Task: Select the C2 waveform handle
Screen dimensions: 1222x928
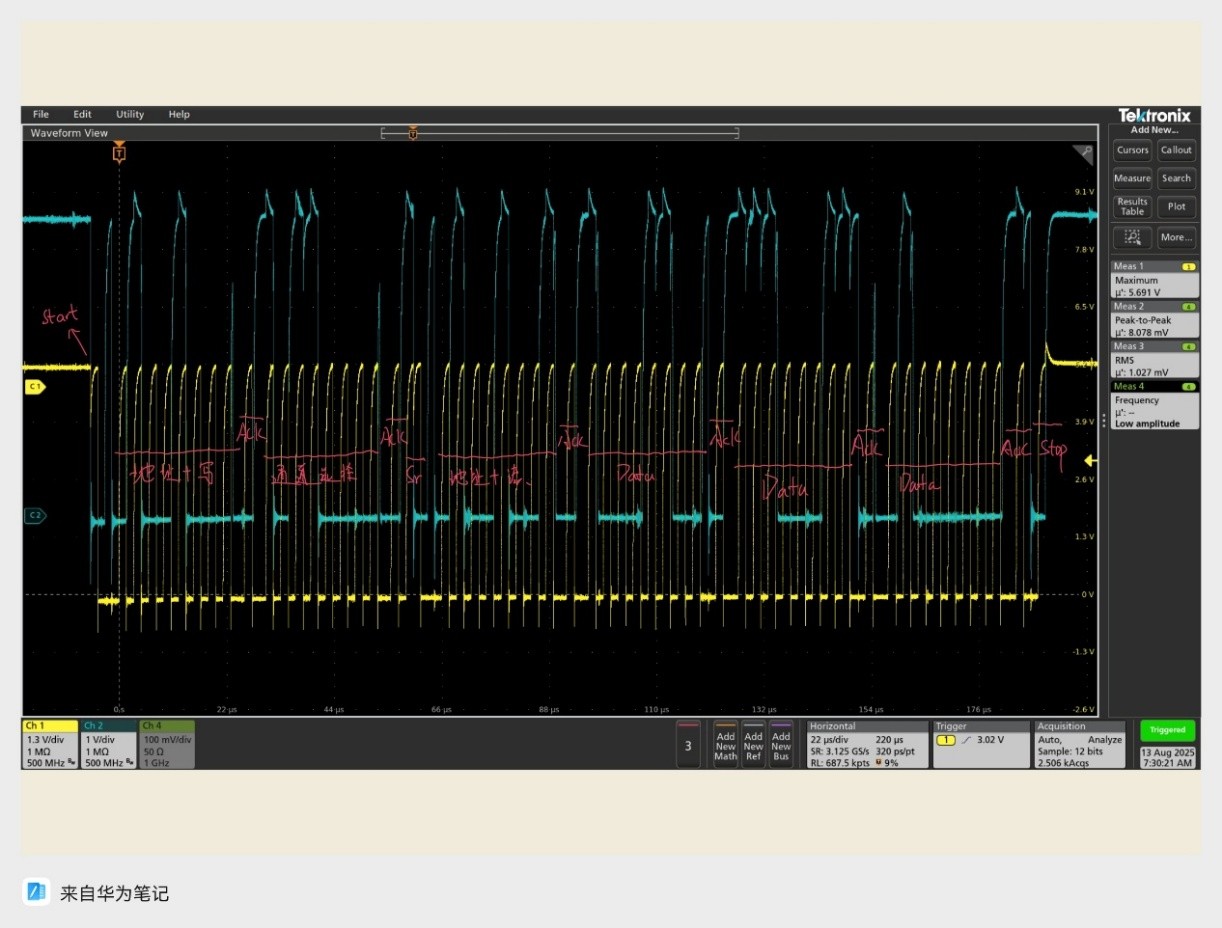Action: pyautogui.click(x=34, y=515)
